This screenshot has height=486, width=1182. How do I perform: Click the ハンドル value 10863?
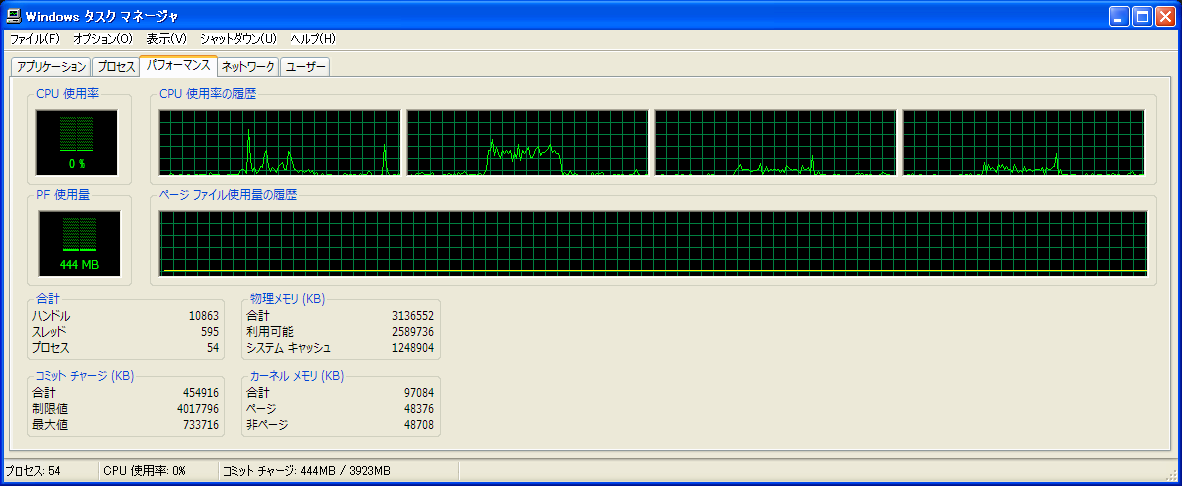click(x=204, y=316)
